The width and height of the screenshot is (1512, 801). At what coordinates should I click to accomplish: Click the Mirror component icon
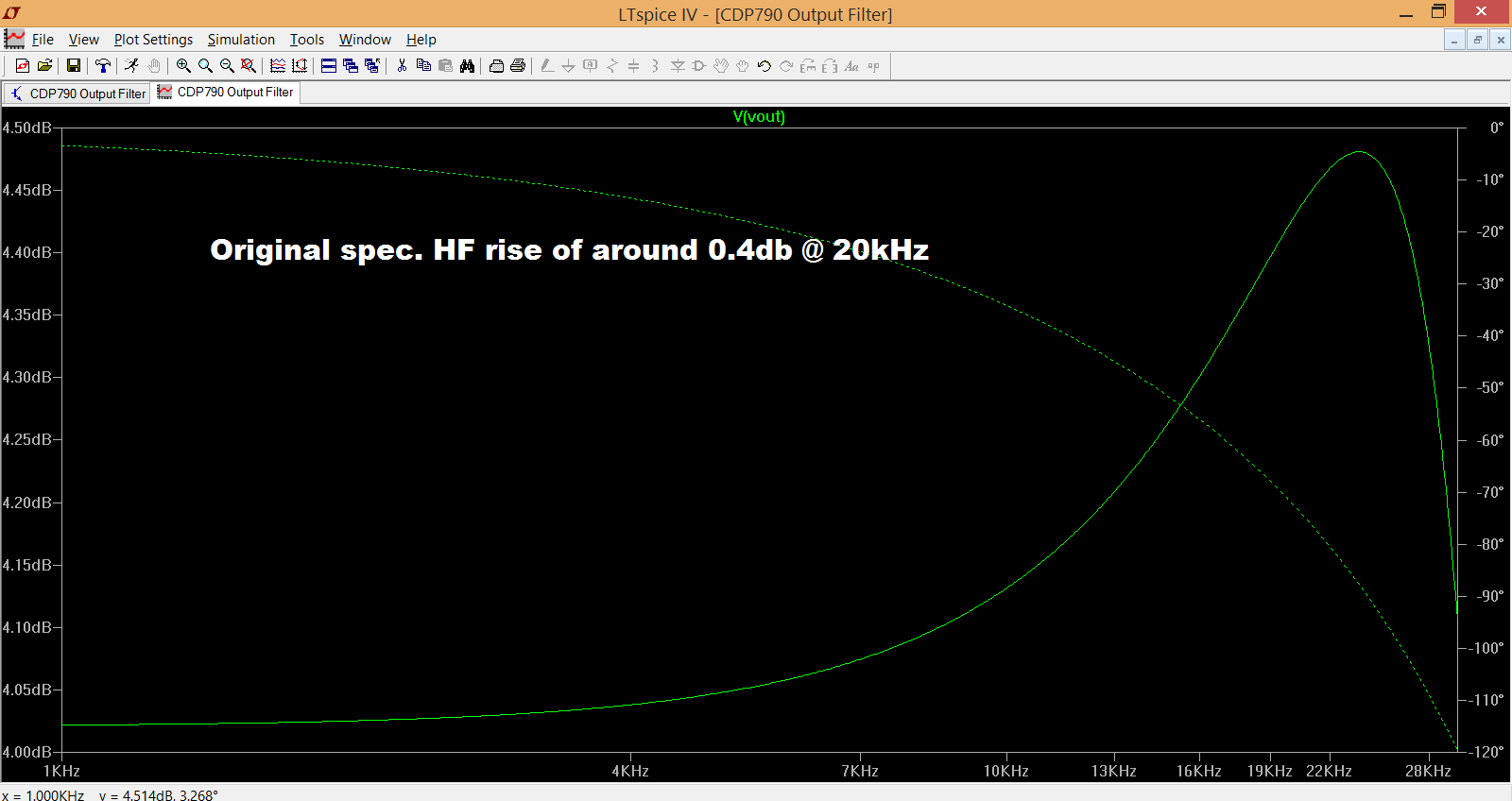click(x=830, y=65)
